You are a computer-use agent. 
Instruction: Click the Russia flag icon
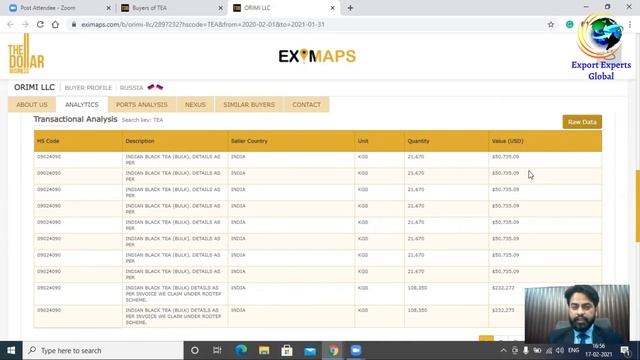click(155, 87)
